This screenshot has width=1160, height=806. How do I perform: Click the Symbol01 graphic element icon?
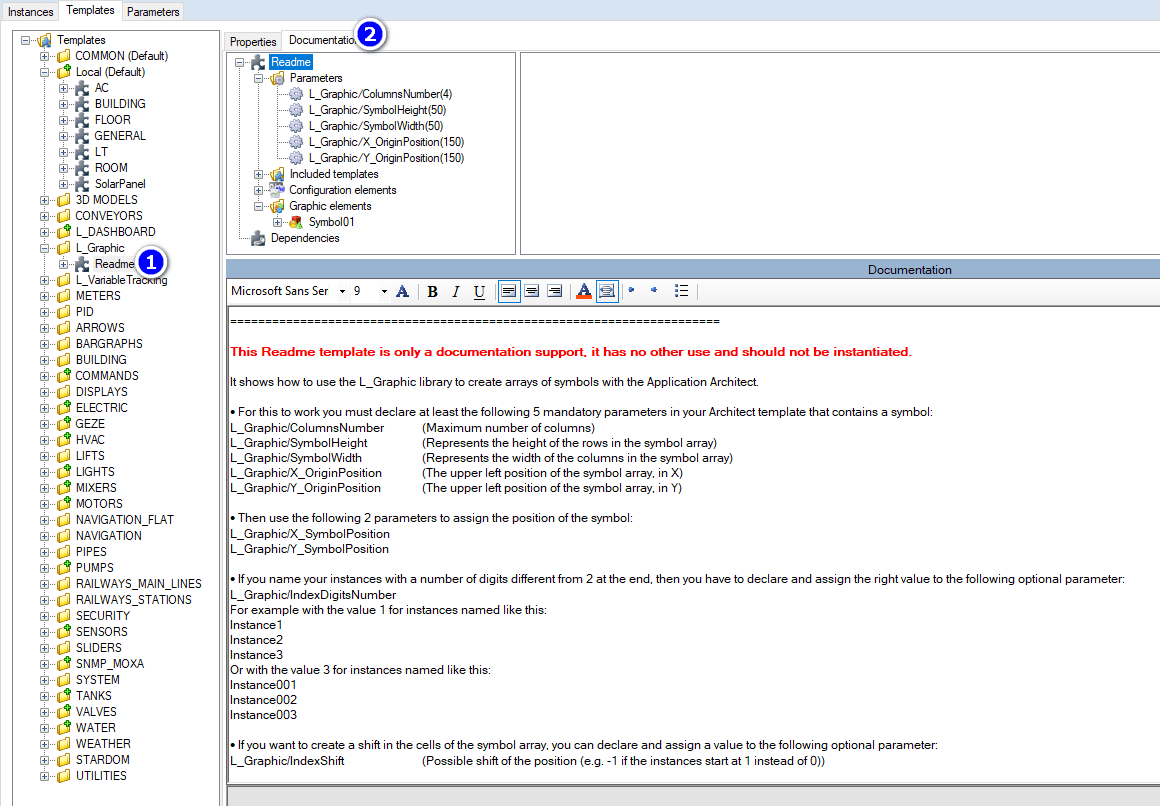(296, 222)
